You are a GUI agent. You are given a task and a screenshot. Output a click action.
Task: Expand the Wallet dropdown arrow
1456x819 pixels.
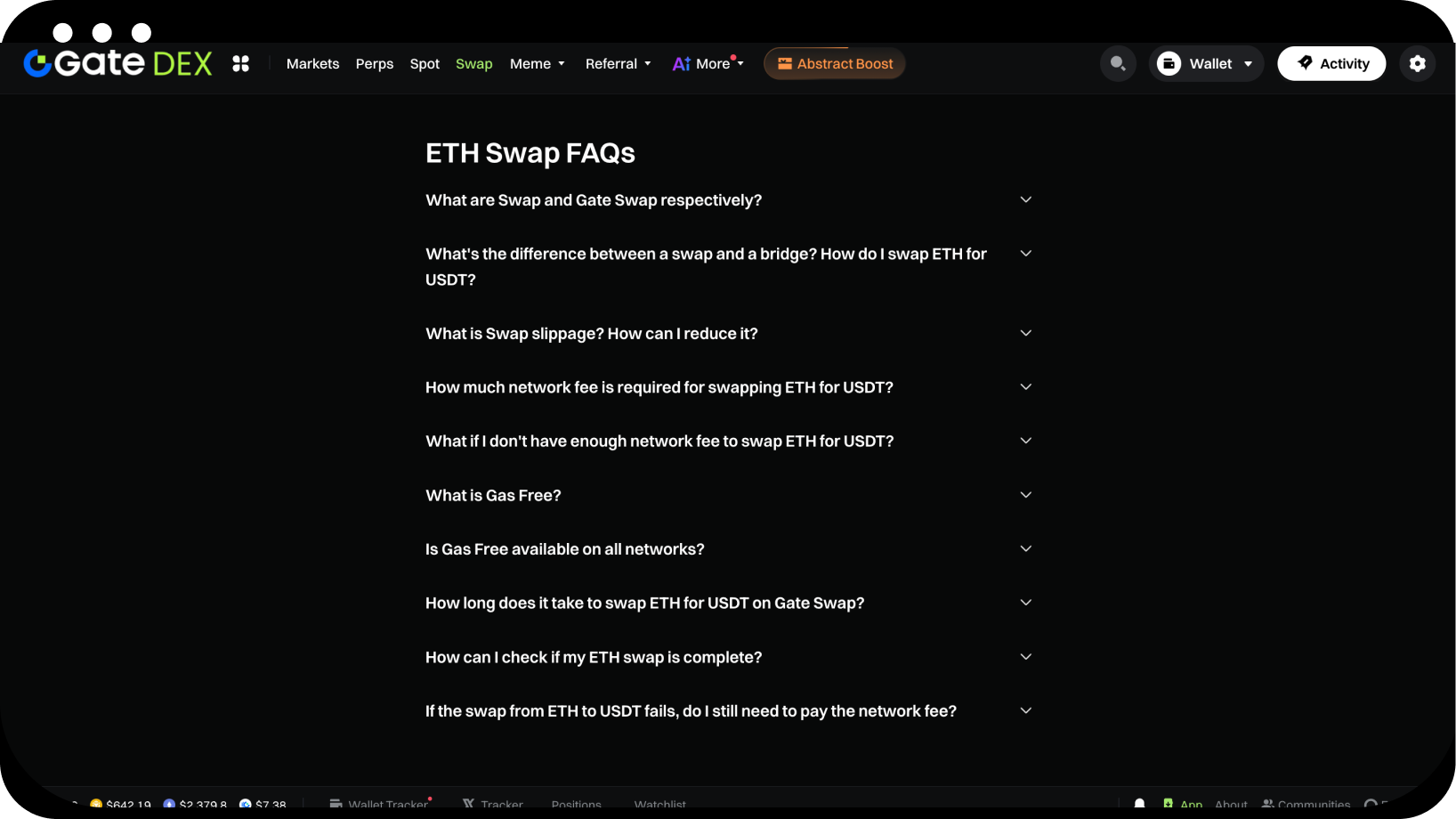pos(1249,64)
